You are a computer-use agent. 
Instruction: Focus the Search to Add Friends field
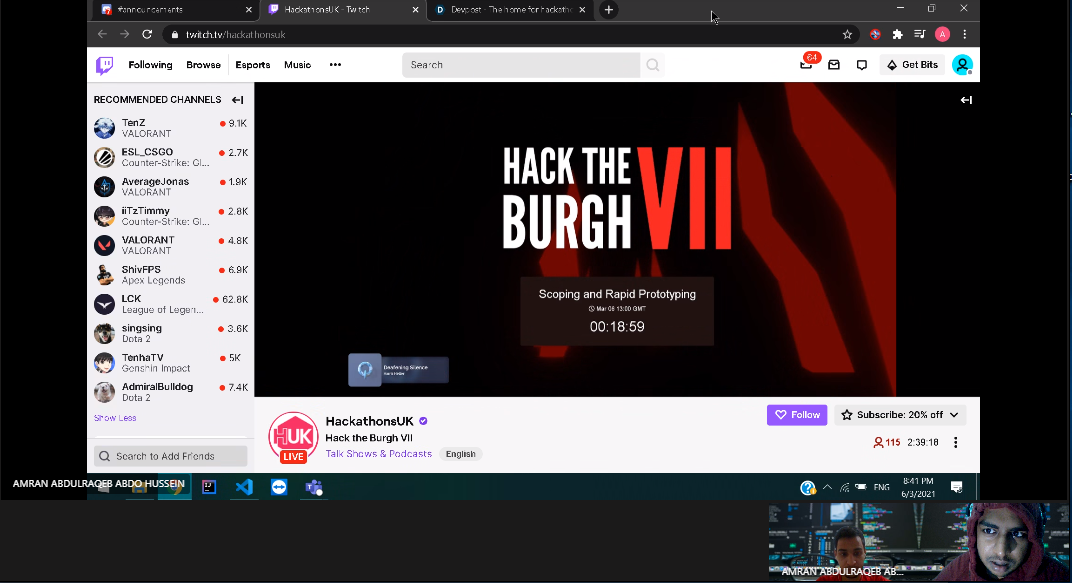pyautogui.click(x=170, y=456)
